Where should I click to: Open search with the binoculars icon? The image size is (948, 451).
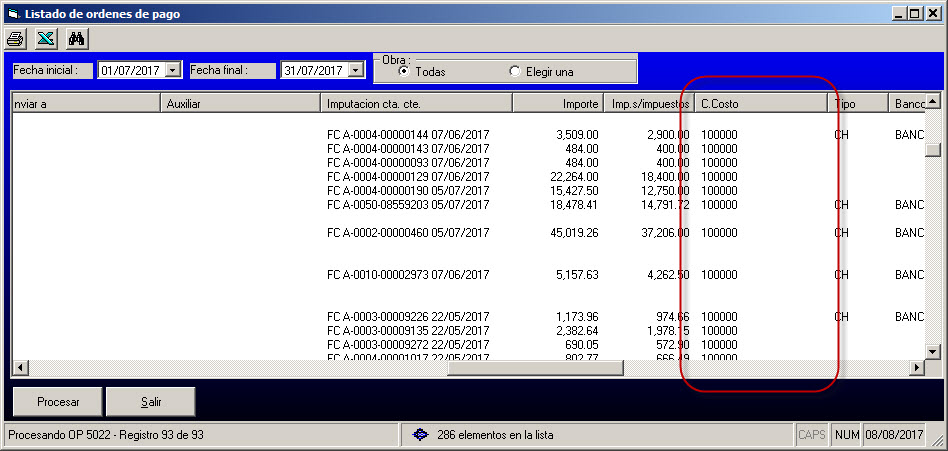77,39
